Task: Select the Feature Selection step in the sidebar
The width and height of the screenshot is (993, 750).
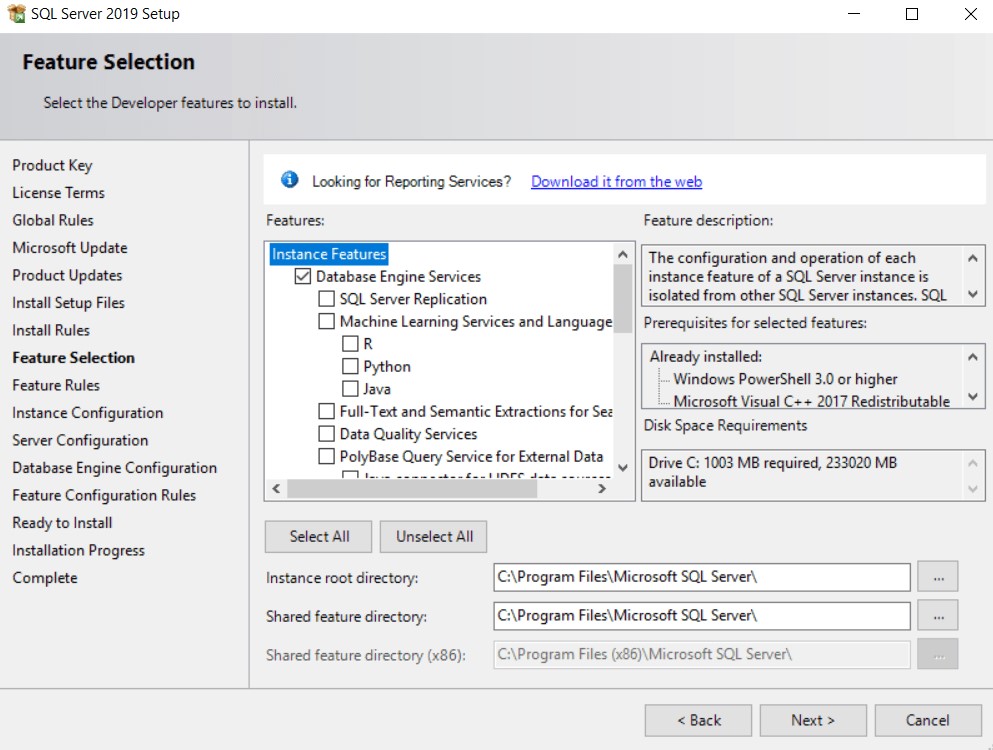Action: pyautogui.click(x=73, y=358)
